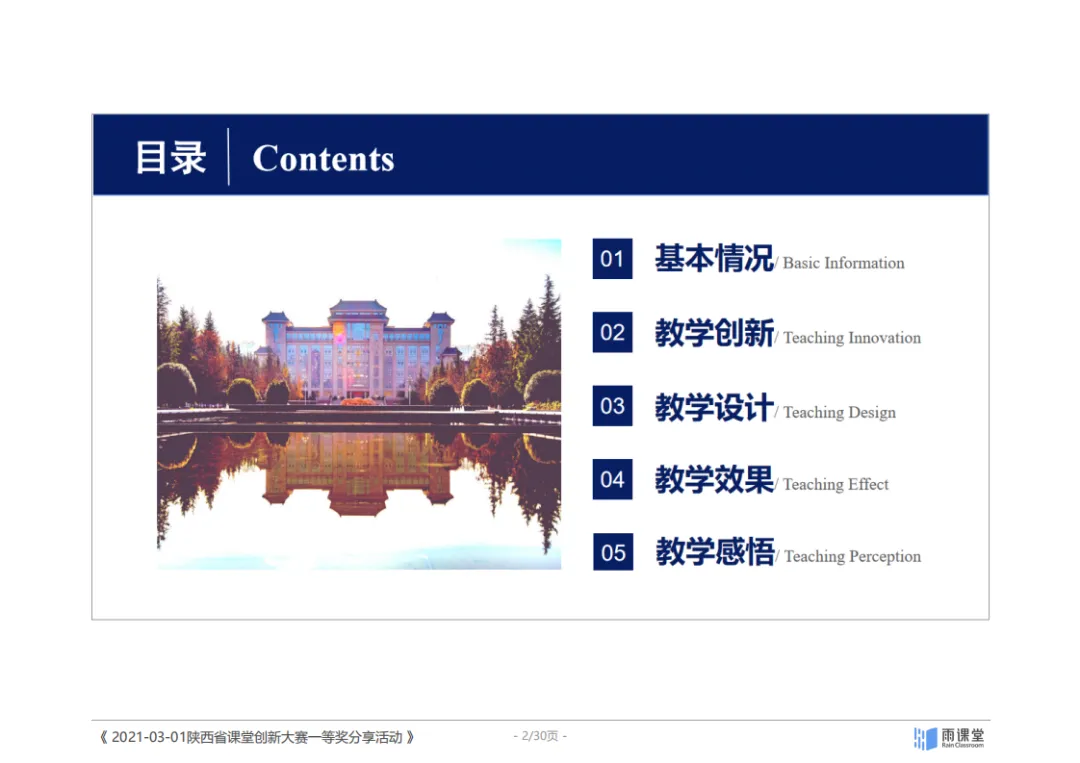Select the 教学设计 heading
The height and width of the screenshot is (763, 1080).
point(714,407)
